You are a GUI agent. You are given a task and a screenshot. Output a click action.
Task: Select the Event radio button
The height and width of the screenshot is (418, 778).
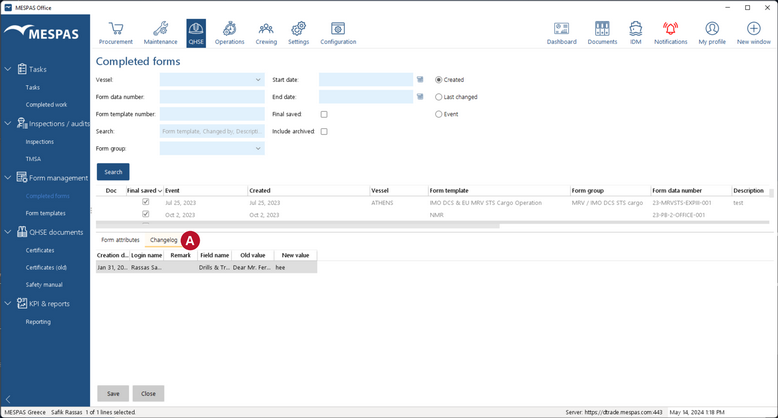439,114
